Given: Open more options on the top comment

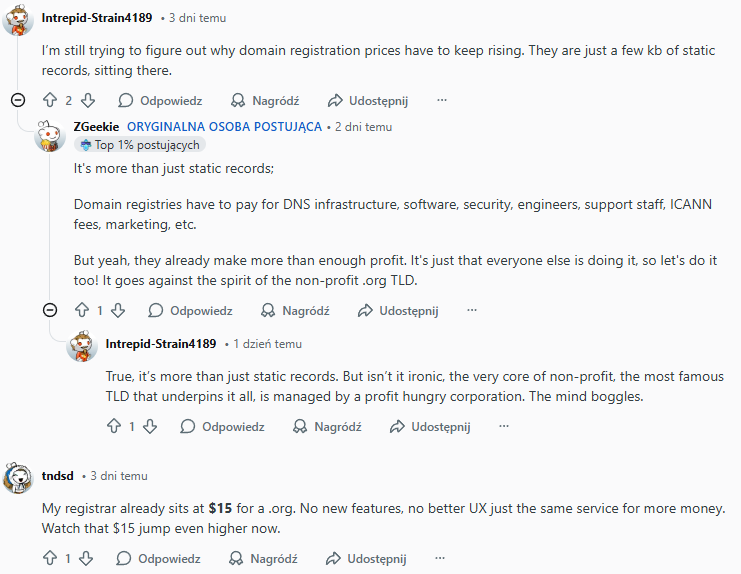Looking at the screenshot, I should (x=442, y=100).
